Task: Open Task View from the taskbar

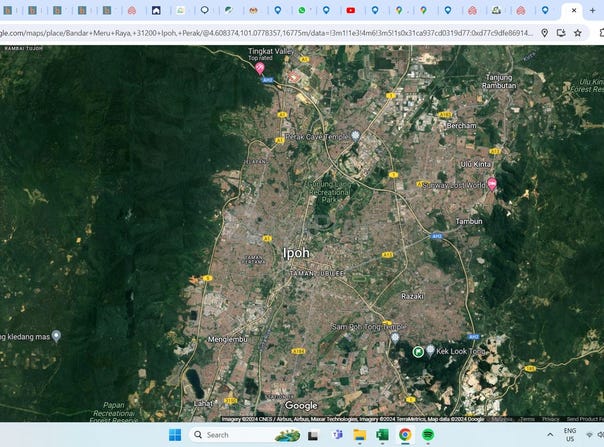Action: coord(313,435)
